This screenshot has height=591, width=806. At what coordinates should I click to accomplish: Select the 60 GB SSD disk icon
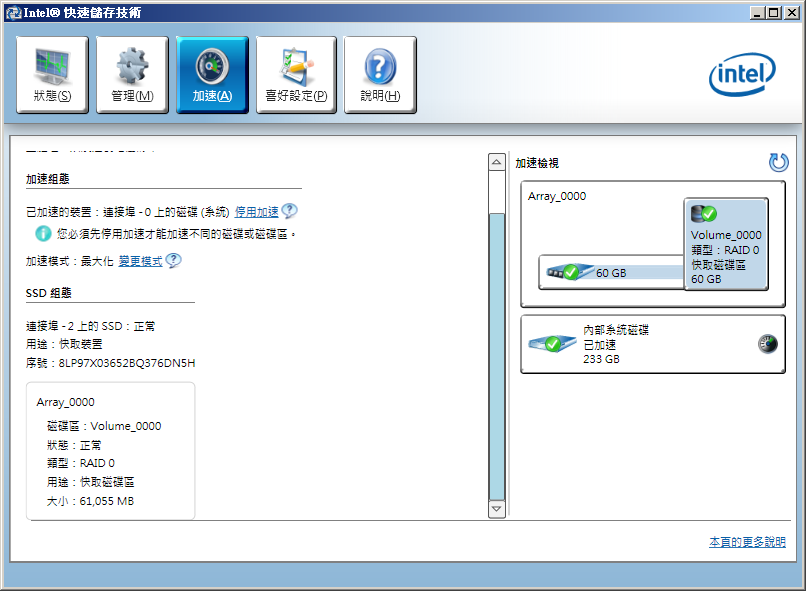[570, 271]
